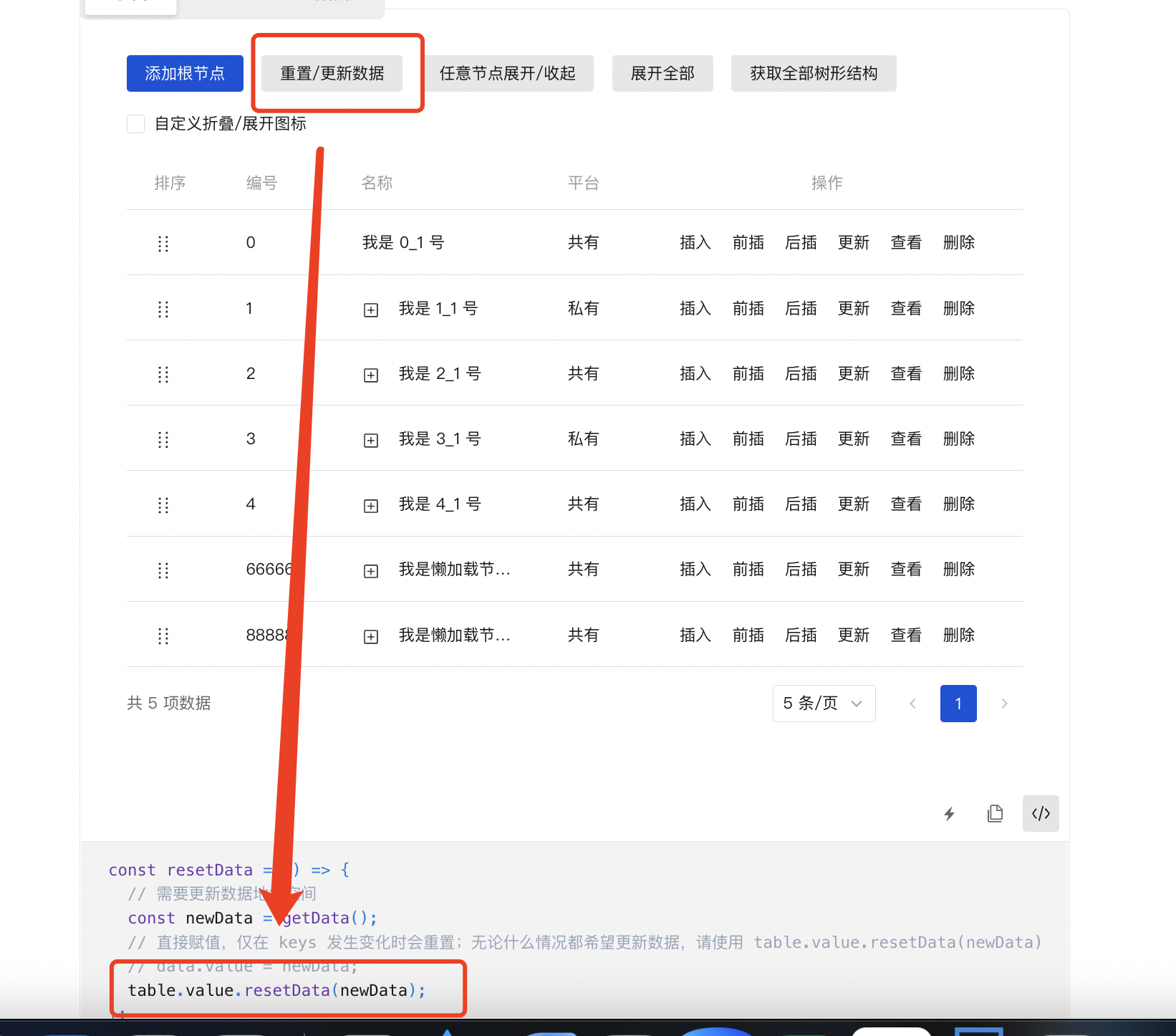Click the 展开全部 button
The width and height of the screenshot is (1176, 1036).
(x=662, y=73)
